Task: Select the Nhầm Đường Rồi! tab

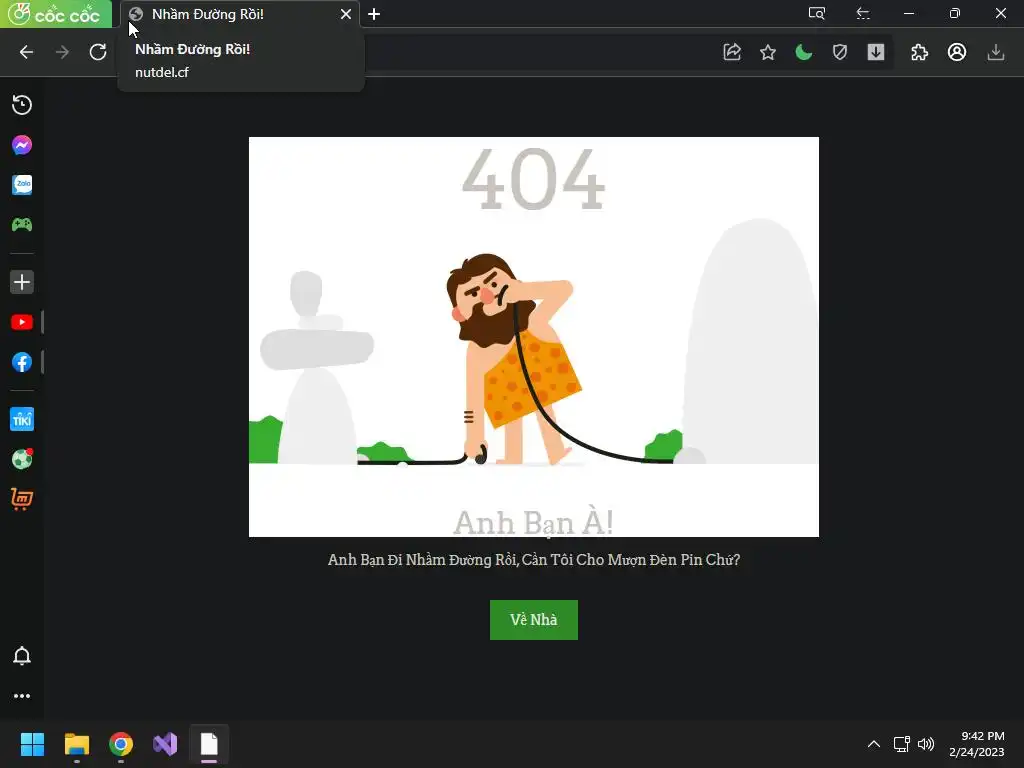Action: click(x=240, y=14)
